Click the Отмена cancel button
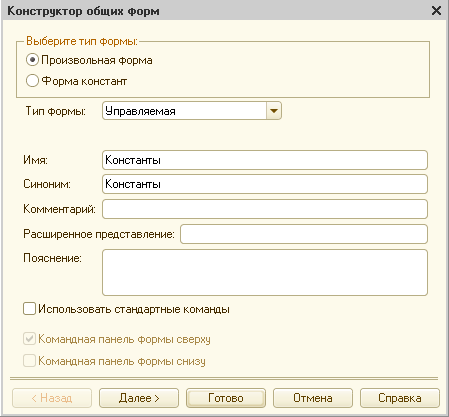The width and height of the screenshot is (449, 417). (x=313, y=398)
